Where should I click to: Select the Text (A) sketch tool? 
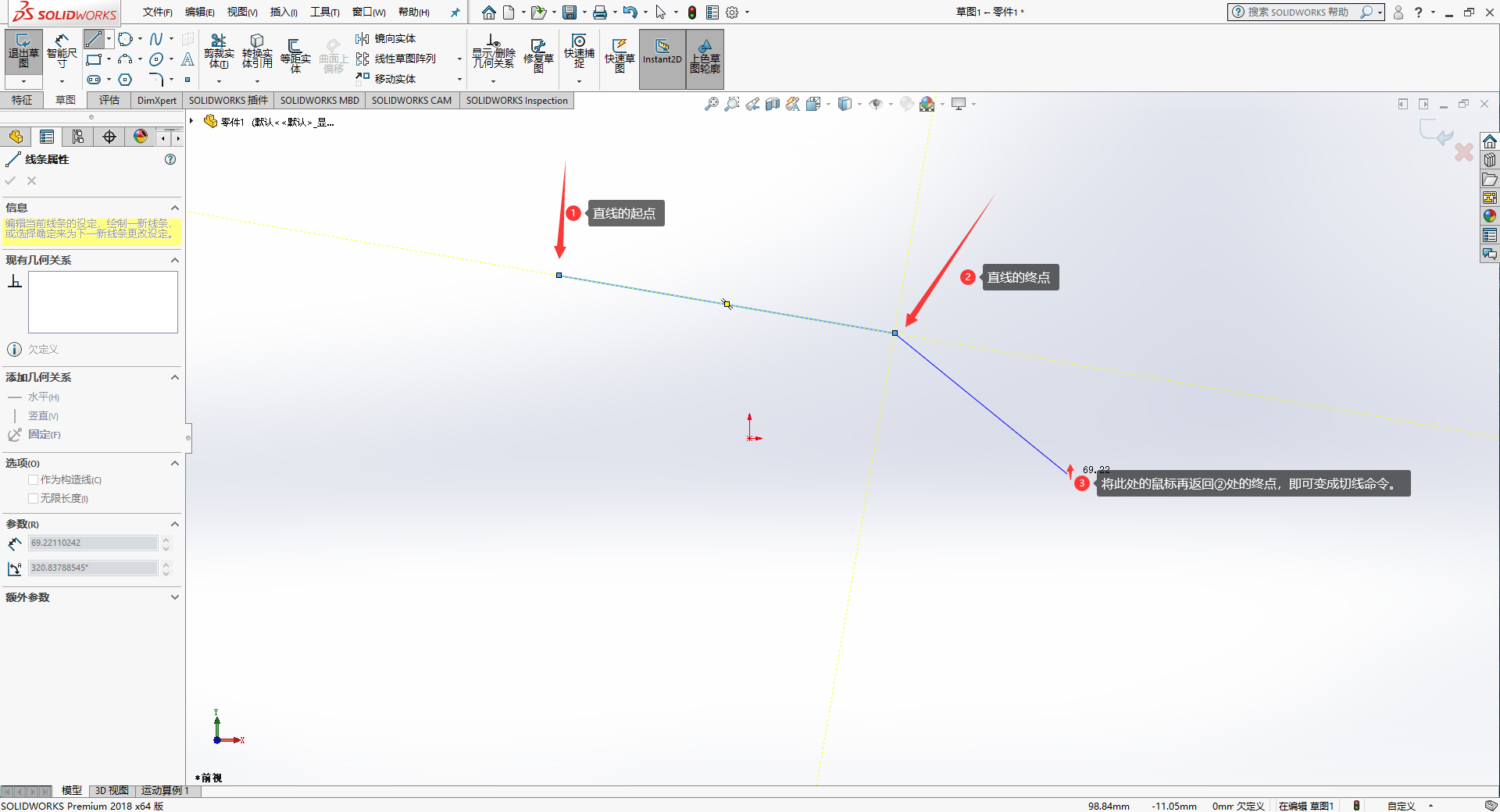pos(187,59)
